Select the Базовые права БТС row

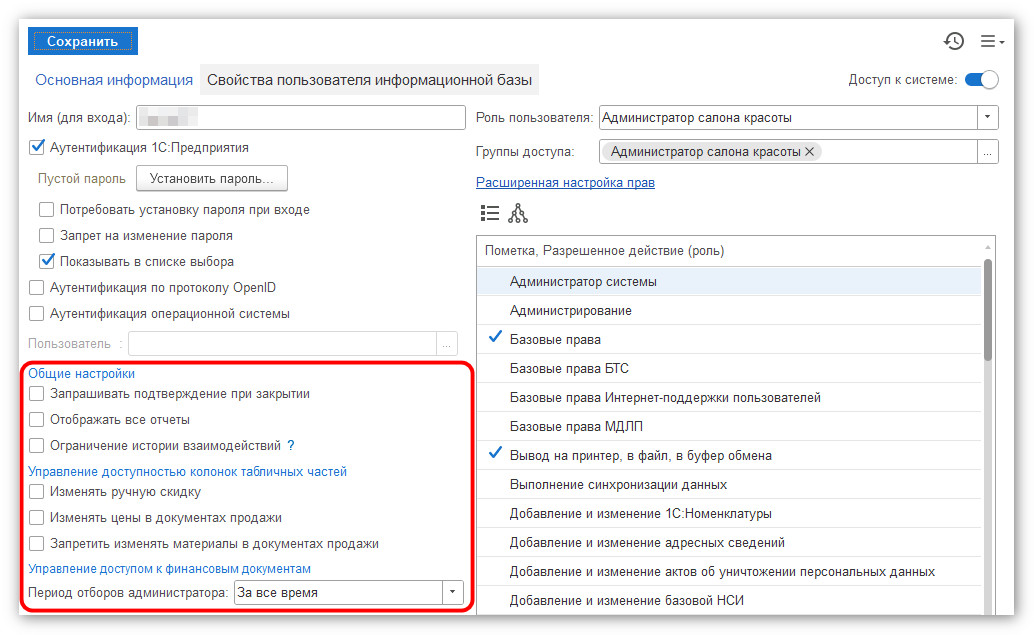click(x=729, y=369)
